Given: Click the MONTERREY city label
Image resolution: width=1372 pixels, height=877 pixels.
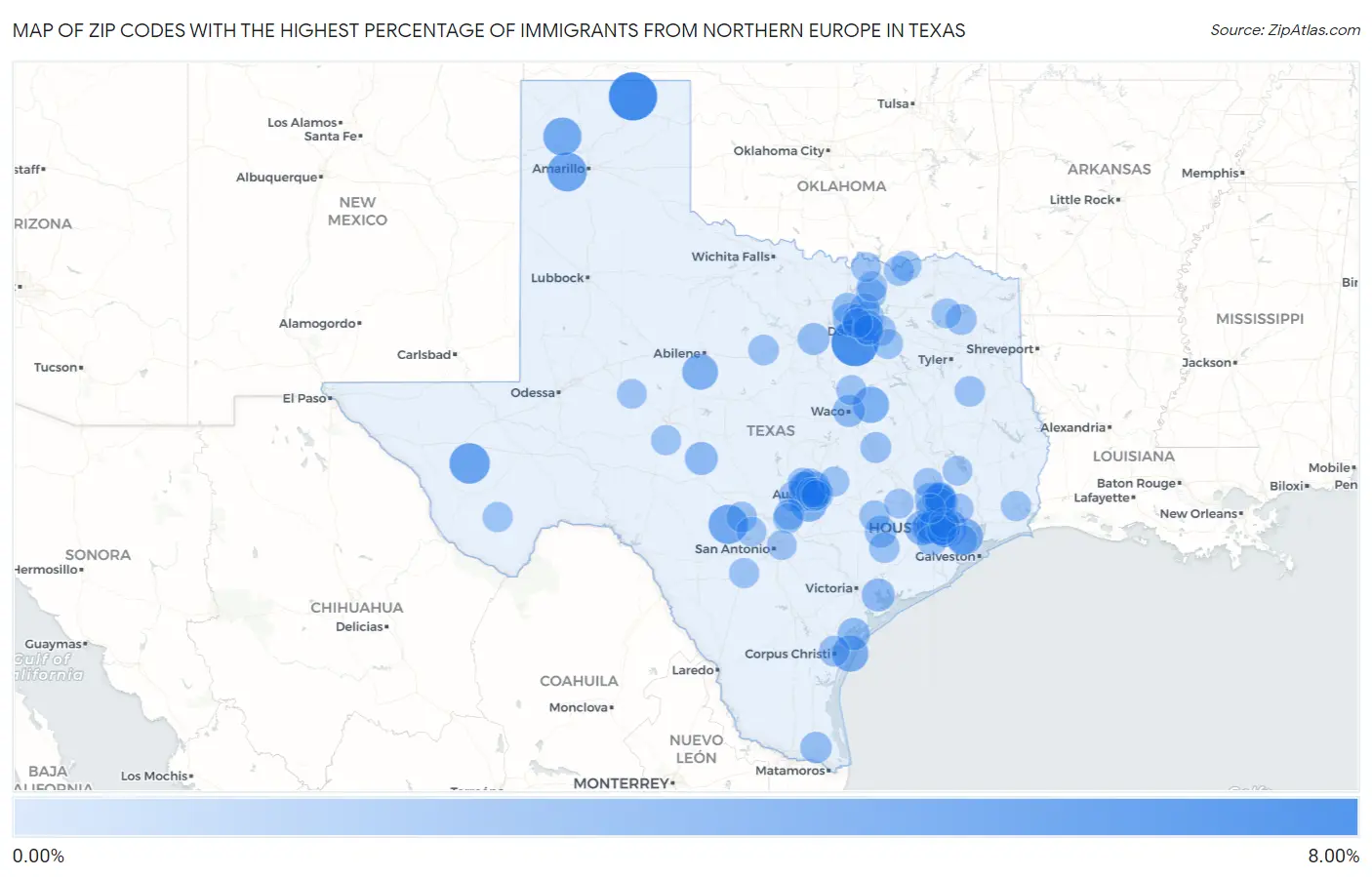Looking at the screenshot, I should coord(621,783).
